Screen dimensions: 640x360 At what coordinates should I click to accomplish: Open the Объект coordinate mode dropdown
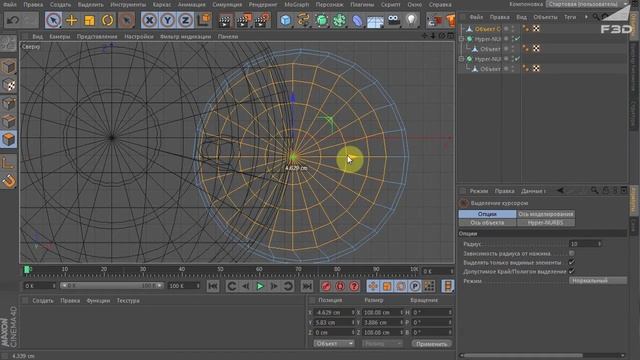pyautogui.click(x=334, y=344)
